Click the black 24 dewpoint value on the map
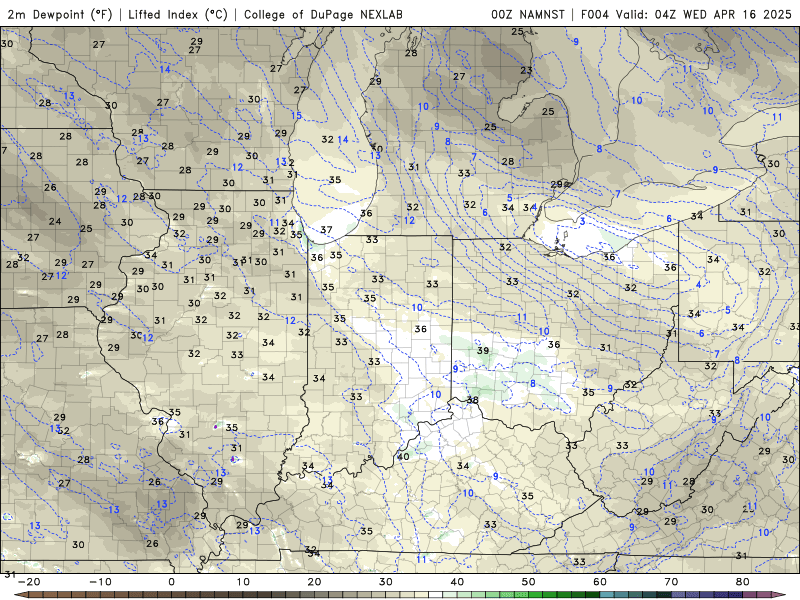Screen dimensions: 800x600 55,221
